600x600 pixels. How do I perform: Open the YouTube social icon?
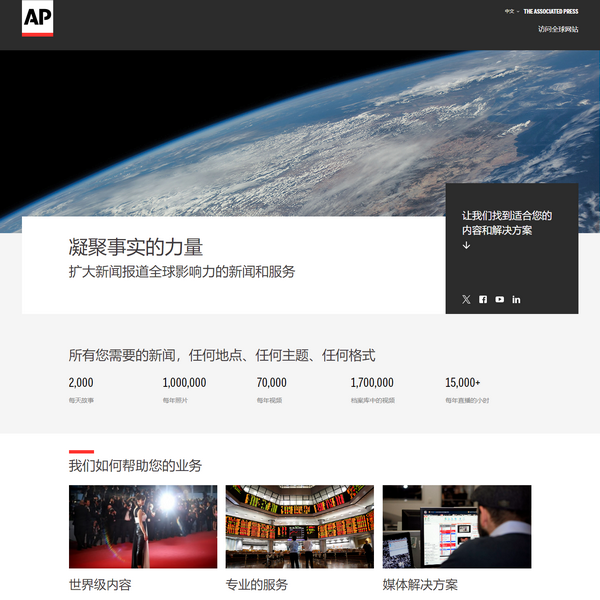tap(500, 299)
